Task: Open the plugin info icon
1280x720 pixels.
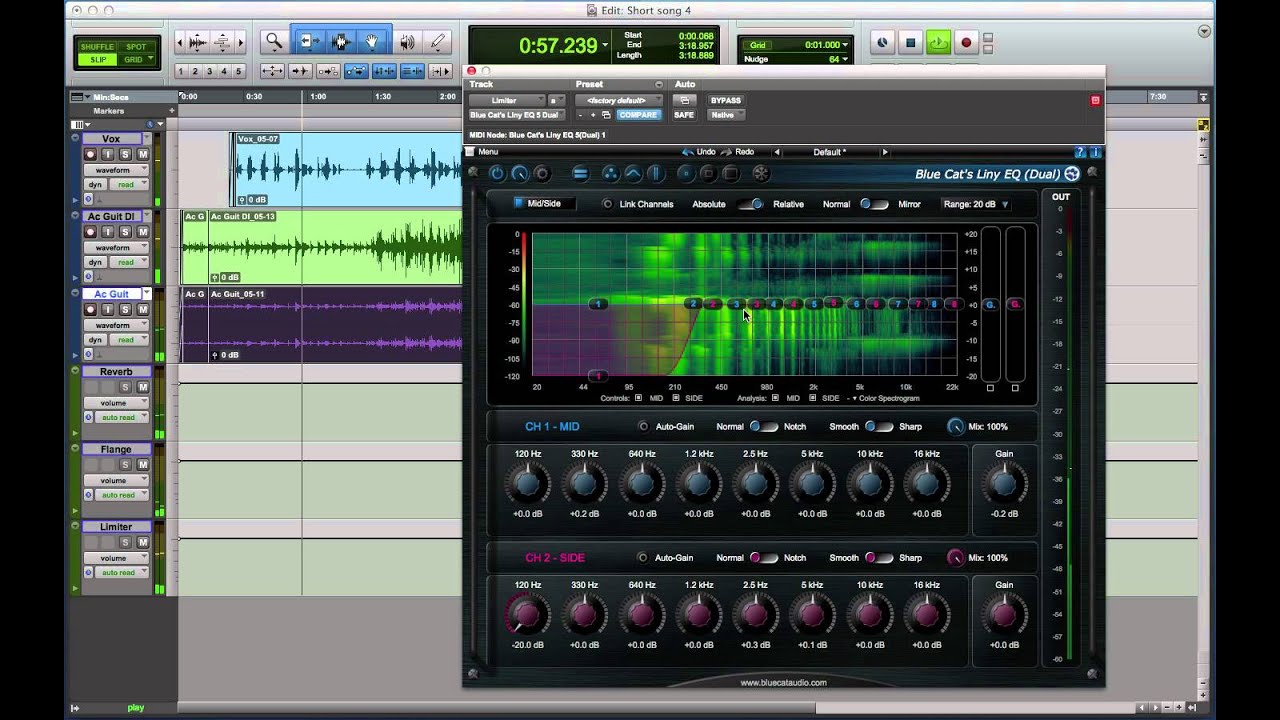Action: pos(1095,152)
